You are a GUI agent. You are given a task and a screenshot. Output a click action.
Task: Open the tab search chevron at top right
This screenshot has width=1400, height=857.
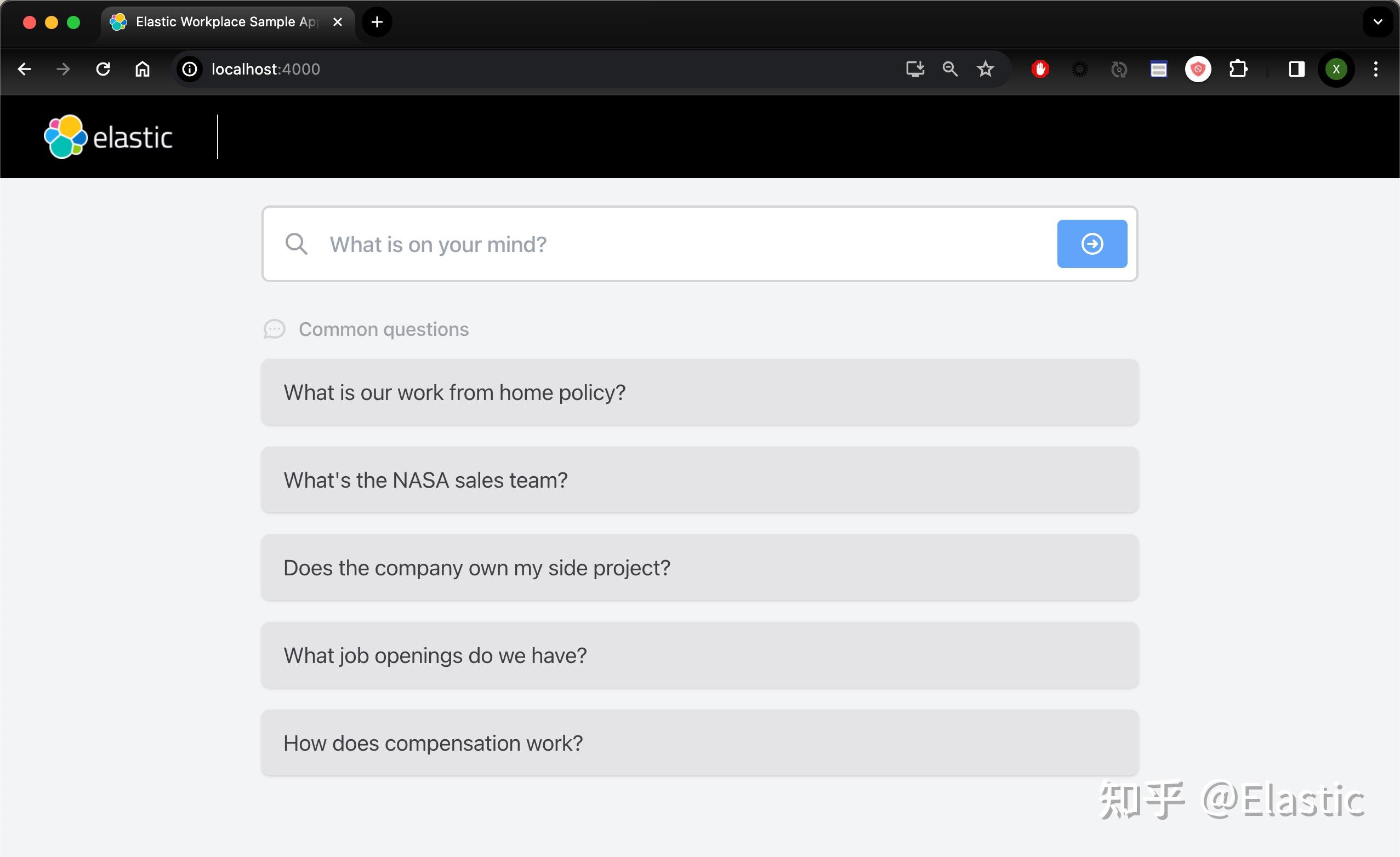1378,22
